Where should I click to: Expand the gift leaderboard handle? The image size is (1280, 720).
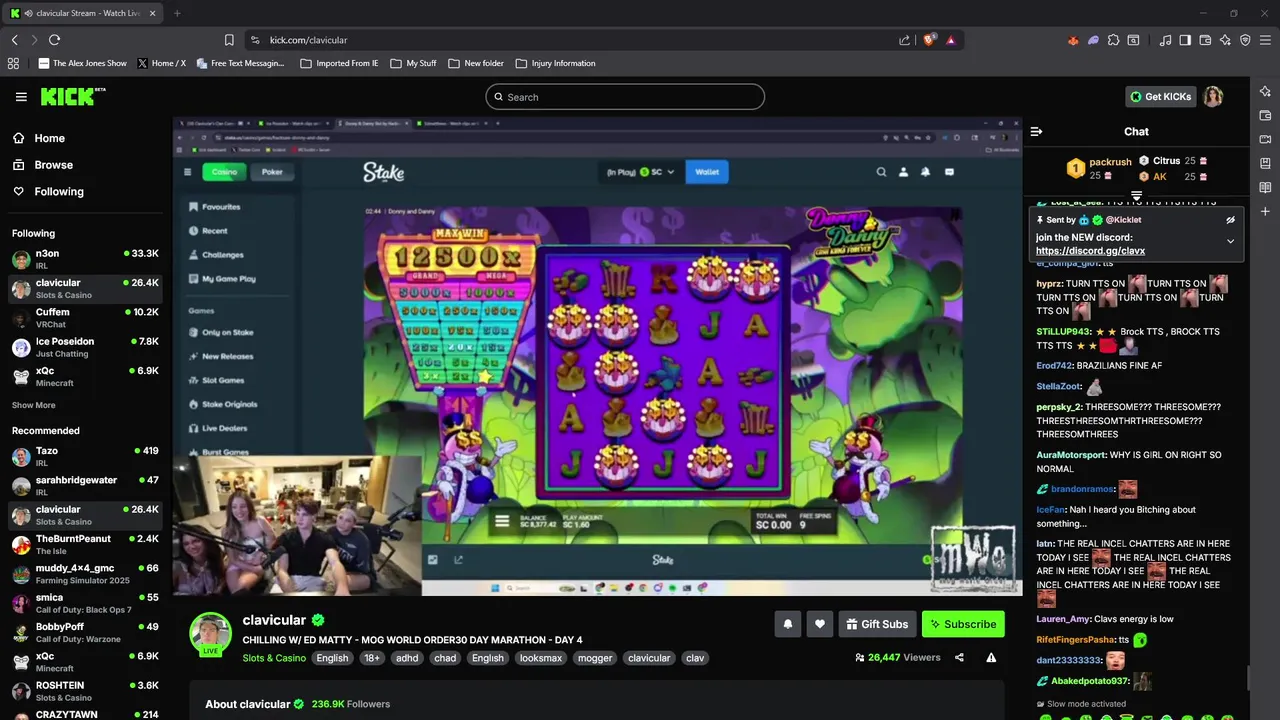[x=1136, y=195]
